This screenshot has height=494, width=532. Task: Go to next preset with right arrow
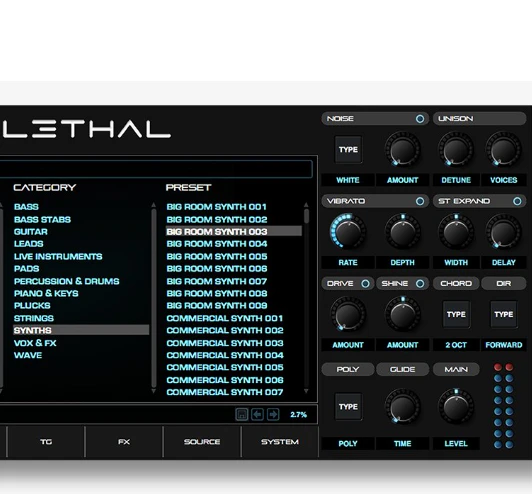pos(273,414)
